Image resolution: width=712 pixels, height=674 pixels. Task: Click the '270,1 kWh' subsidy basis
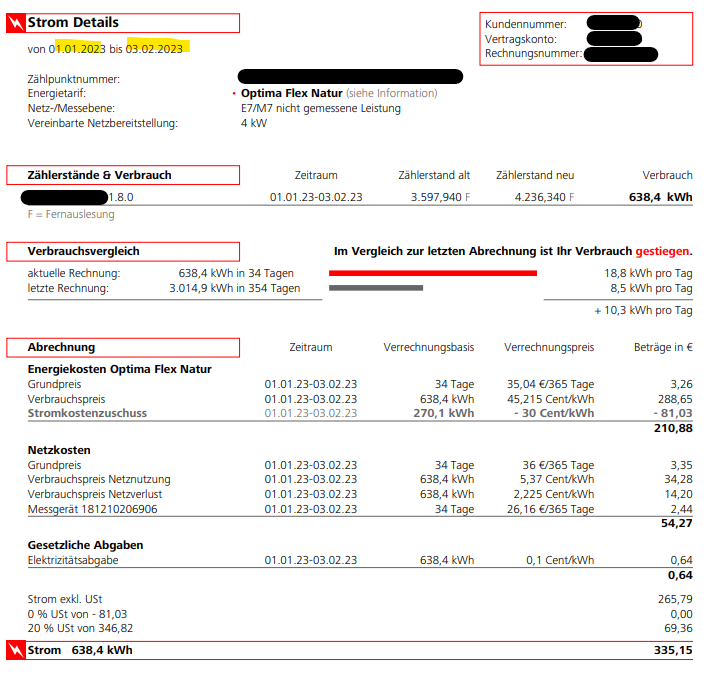pos(444,413)
